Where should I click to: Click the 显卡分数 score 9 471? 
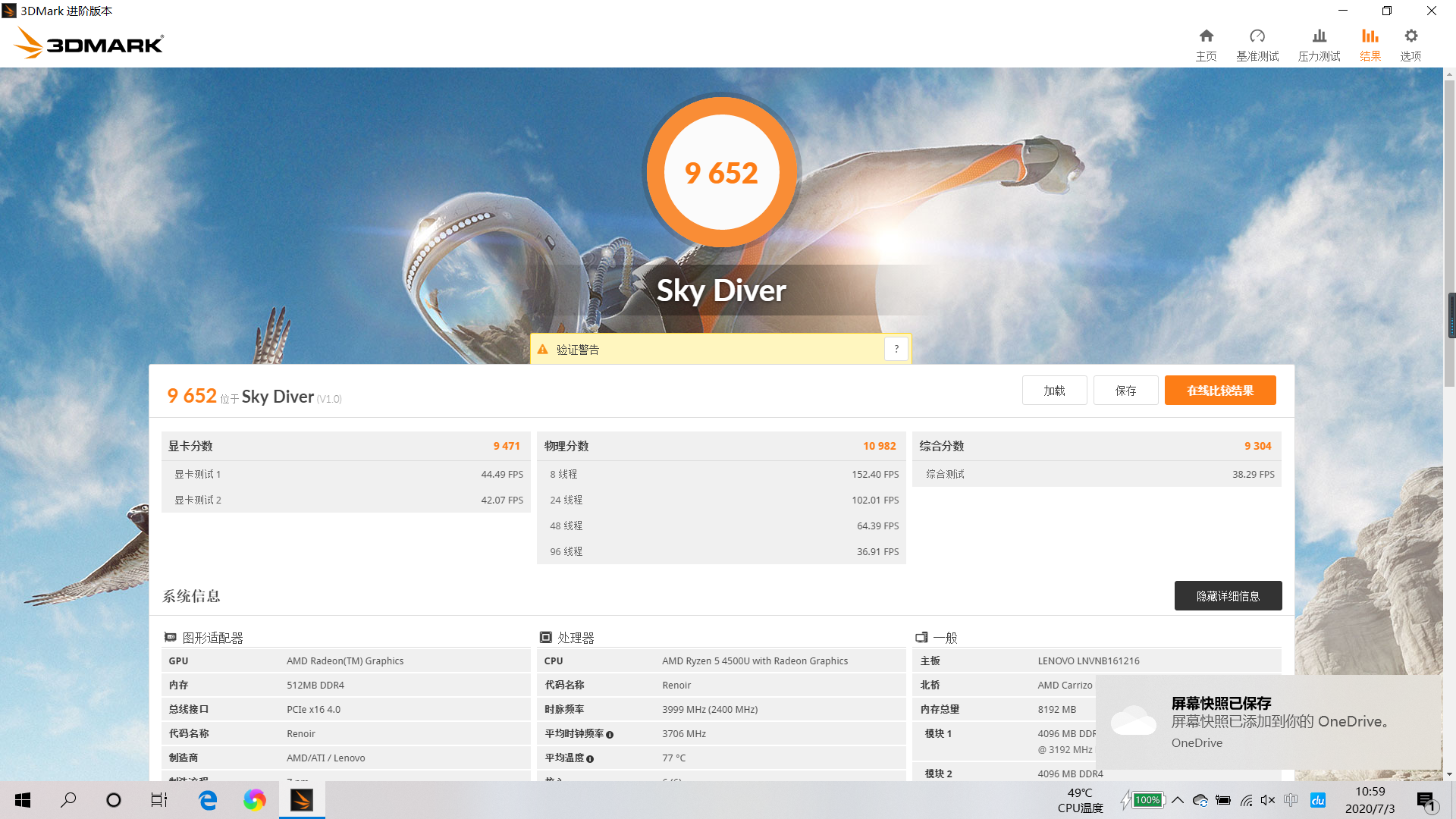point(507,446)
